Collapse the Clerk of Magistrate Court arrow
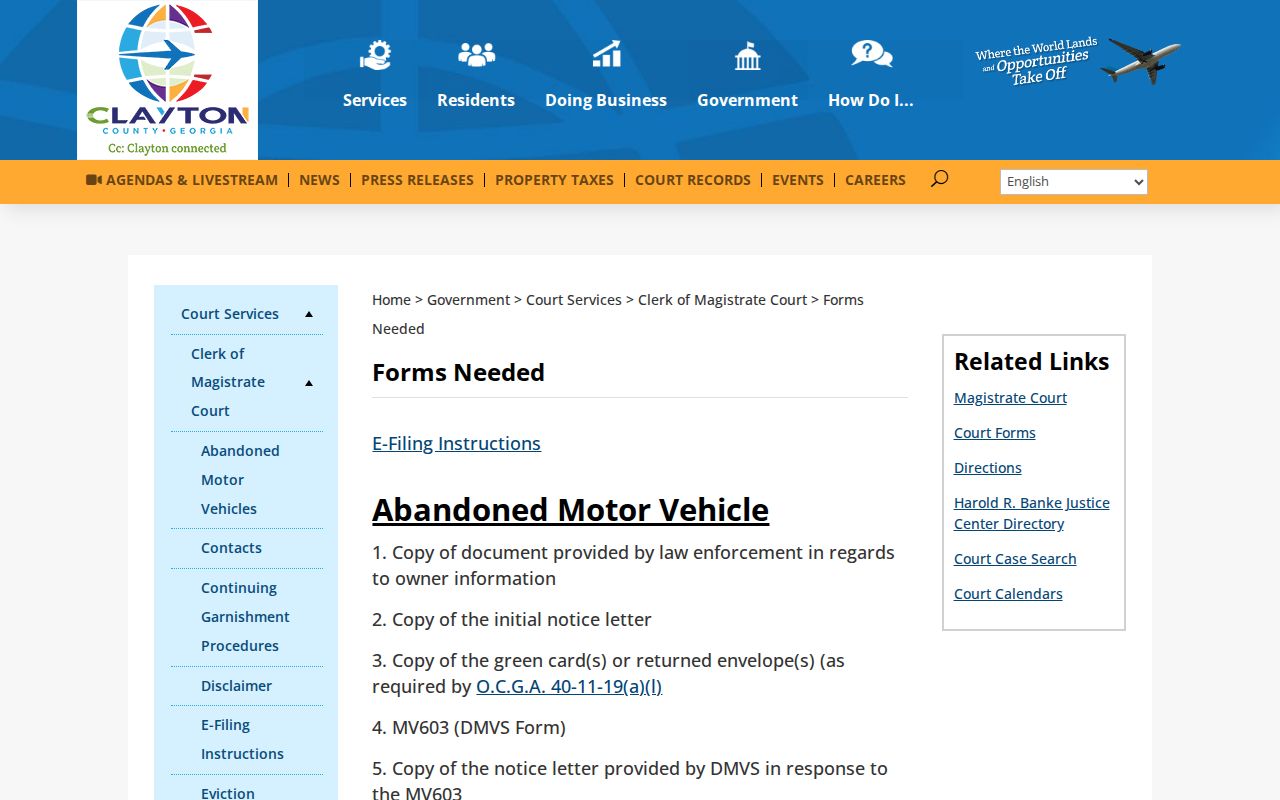Screen dimensions: 1280x800 coord(309,382)
